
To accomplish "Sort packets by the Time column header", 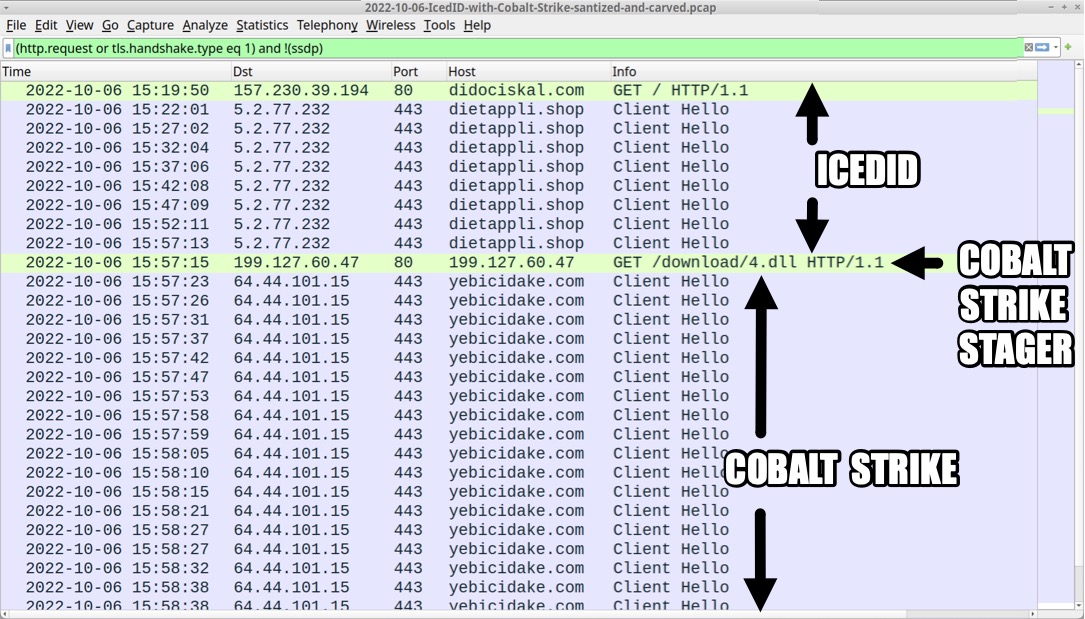I will pyautogui.click(x=116, y=71).
